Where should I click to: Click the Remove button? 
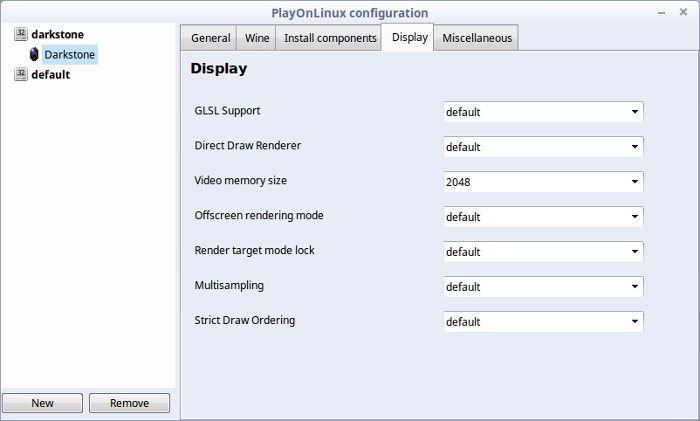tap(129, 403)
